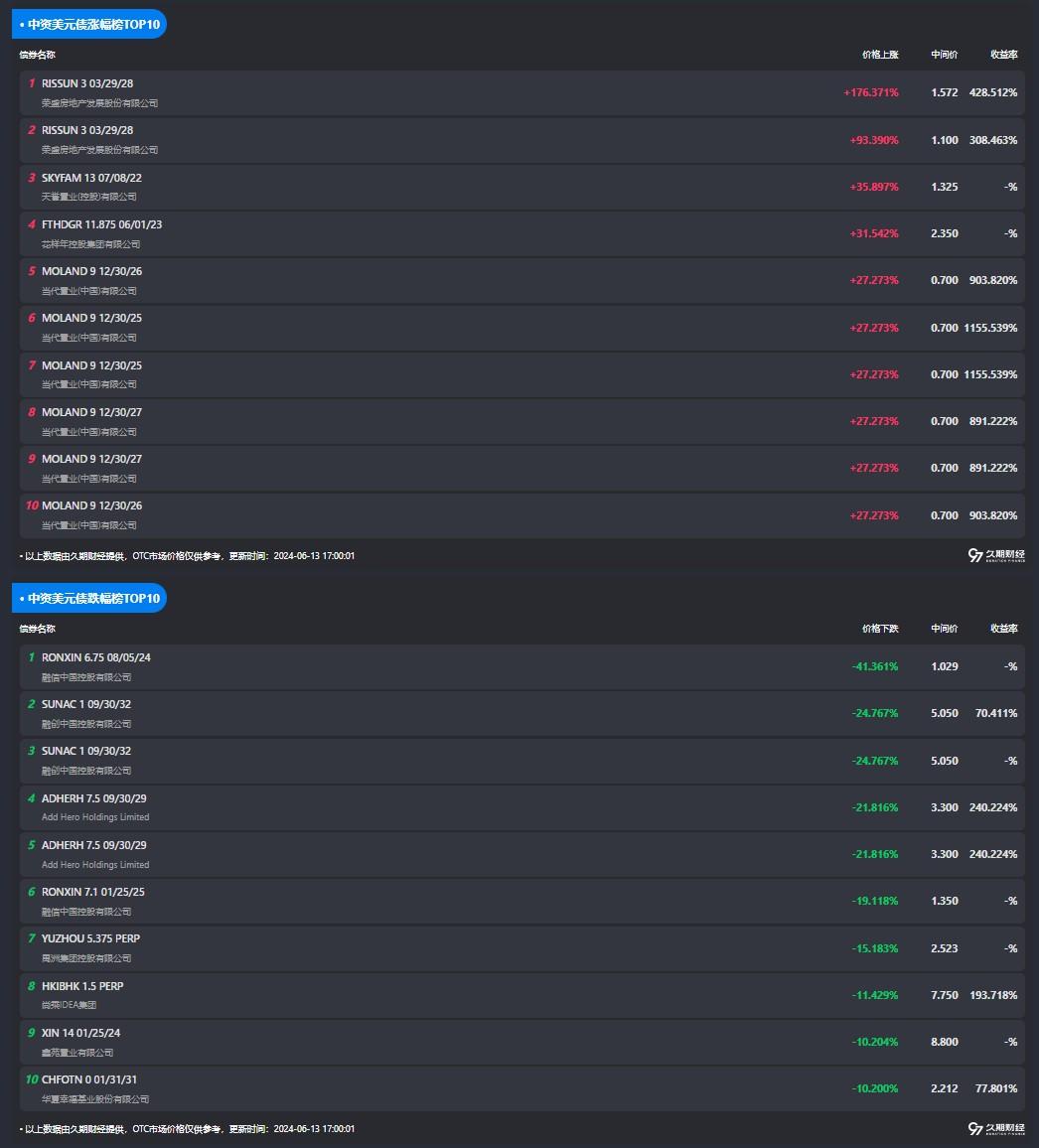This screenshot has width=1039, height=1148.
Task: Open the YUZHOU 5.375 PERP bond
Action: [90, 938]
